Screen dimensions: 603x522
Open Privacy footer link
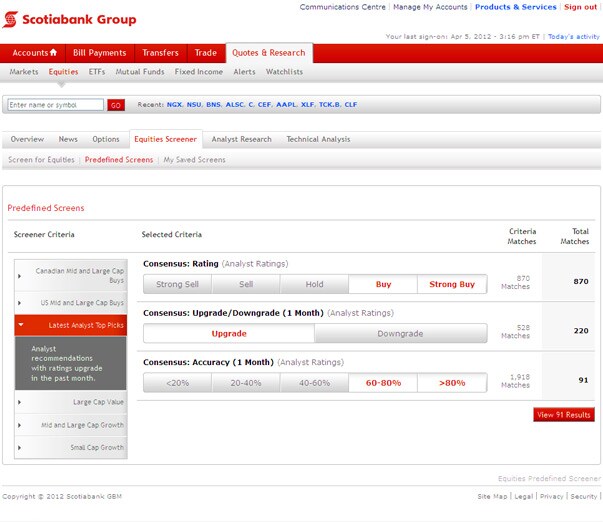(551, 496)
